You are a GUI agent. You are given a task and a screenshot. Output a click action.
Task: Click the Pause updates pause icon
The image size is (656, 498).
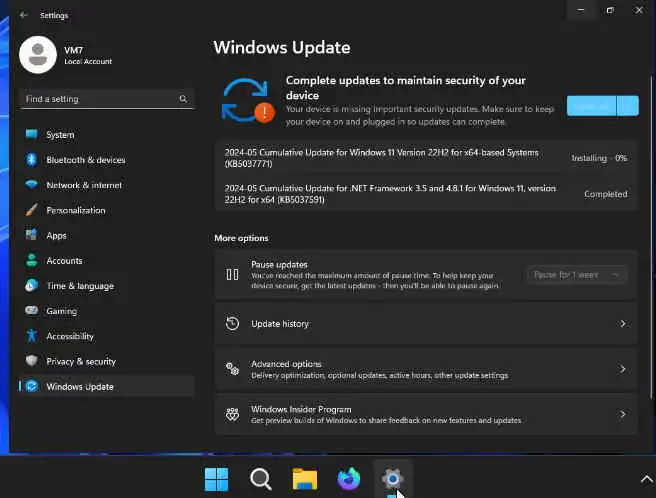point(232,275)
